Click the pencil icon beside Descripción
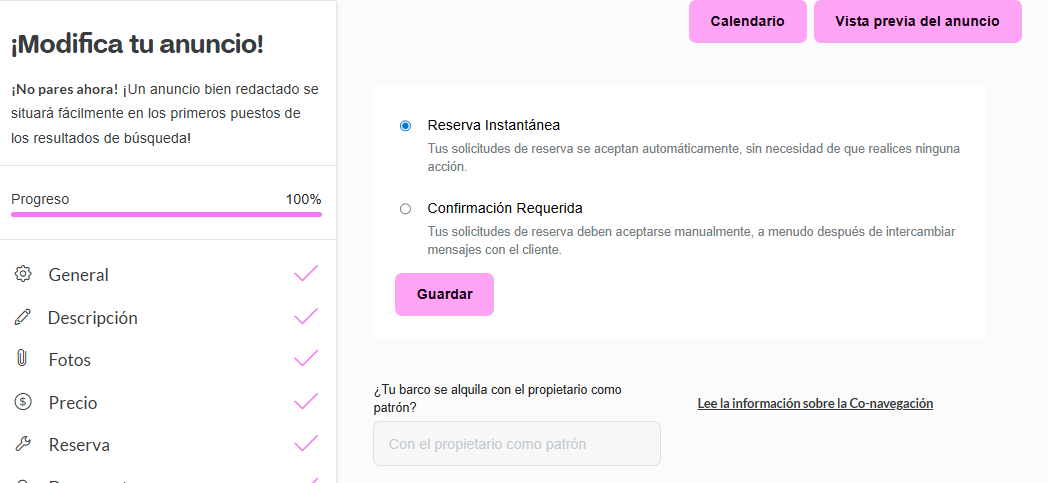Image resolution: width=1048 pixels, height=483 pixels. pyautogui.click(x=23, y=317)
